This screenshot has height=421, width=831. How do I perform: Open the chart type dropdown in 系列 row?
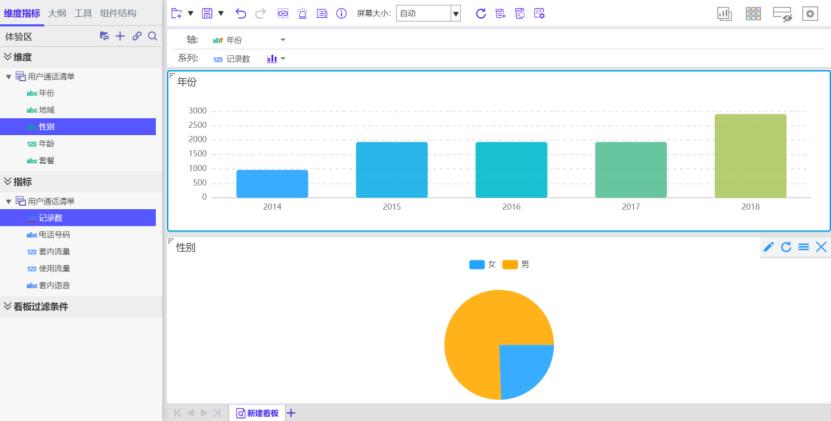click(276, 59)
